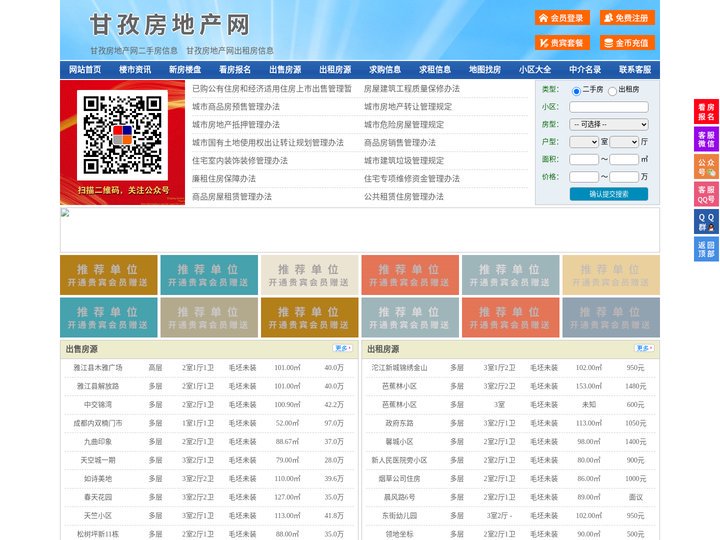This screenshot has width=720, height=540.
Task: Open 出租房源 navigation item
Action: coord(335,70)
